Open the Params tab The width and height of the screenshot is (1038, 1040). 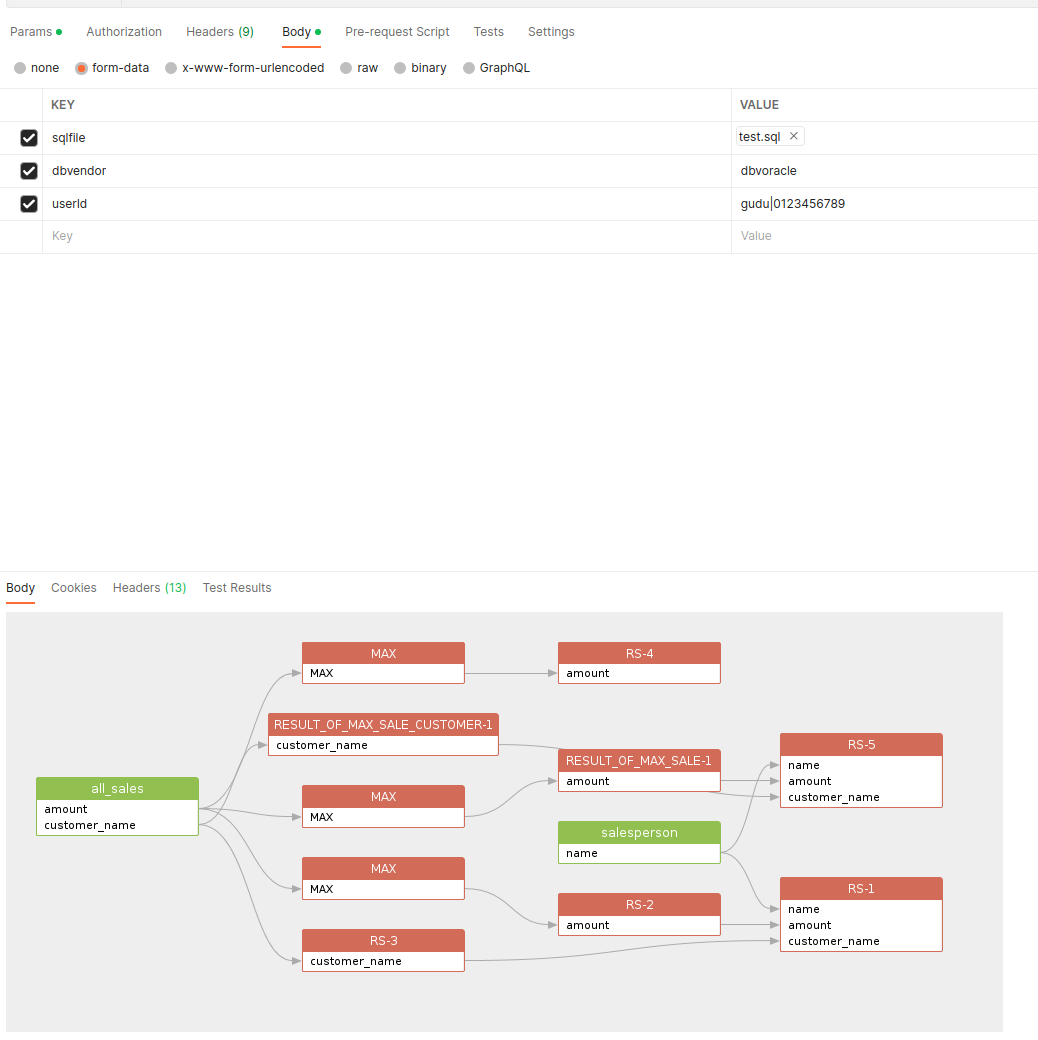pyautogui.click(x=31, y=32)
